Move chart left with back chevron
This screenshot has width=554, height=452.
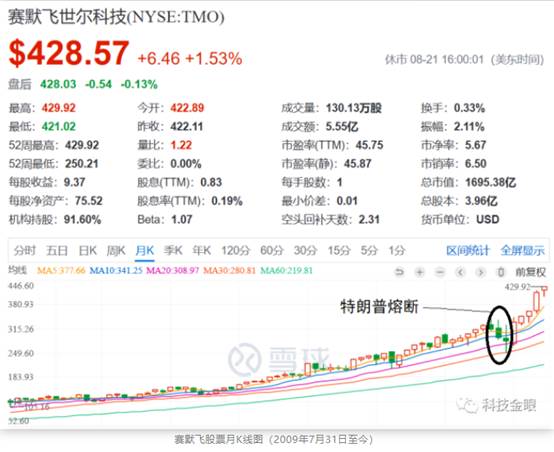click(460, 272)
